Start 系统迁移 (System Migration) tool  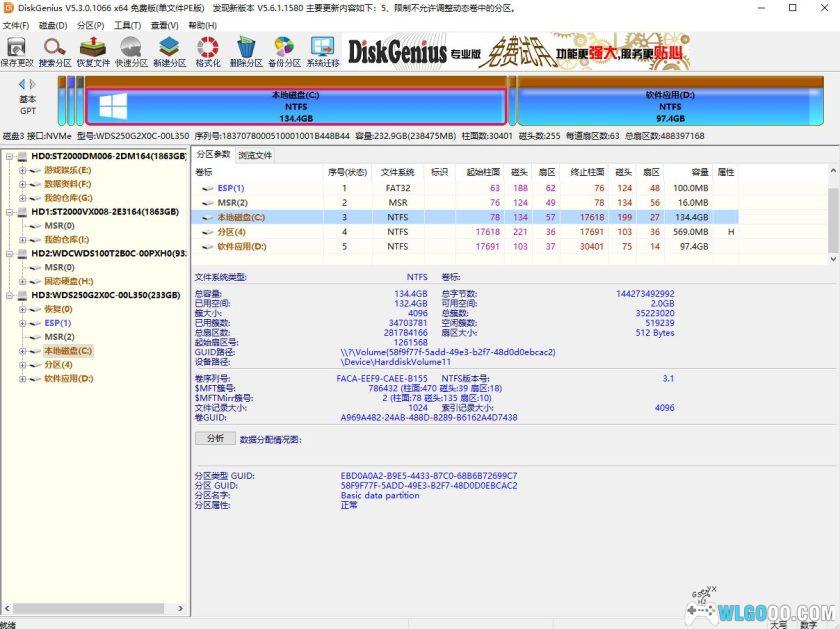pos(320,52)
